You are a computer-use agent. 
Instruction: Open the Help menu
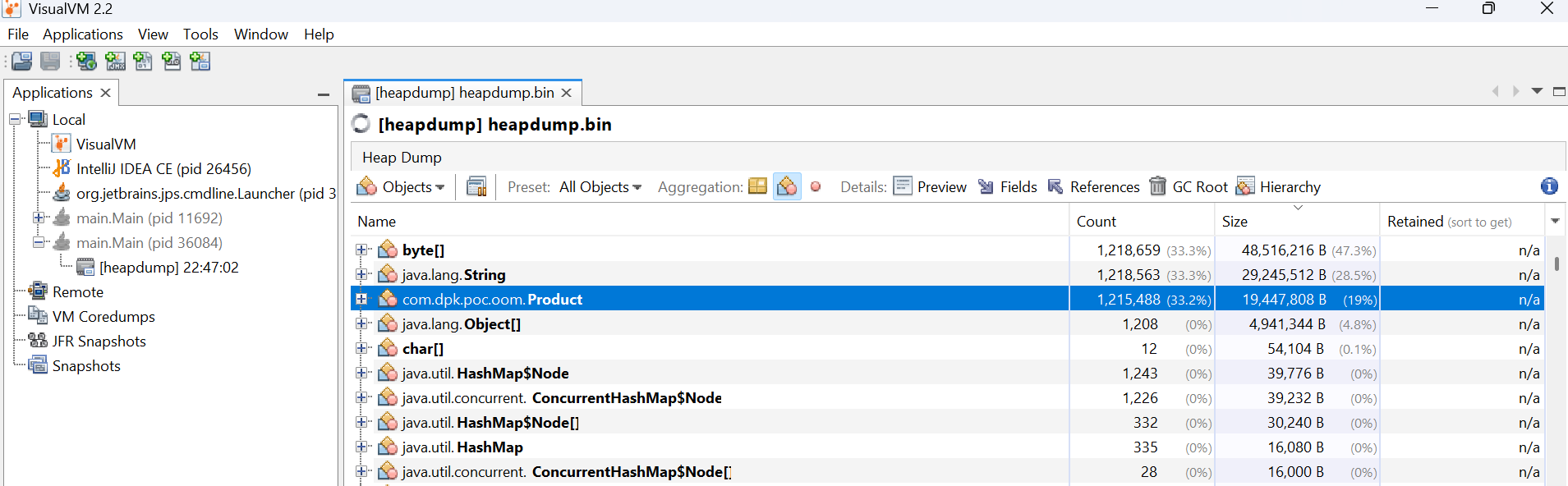(x=319, y=34)
